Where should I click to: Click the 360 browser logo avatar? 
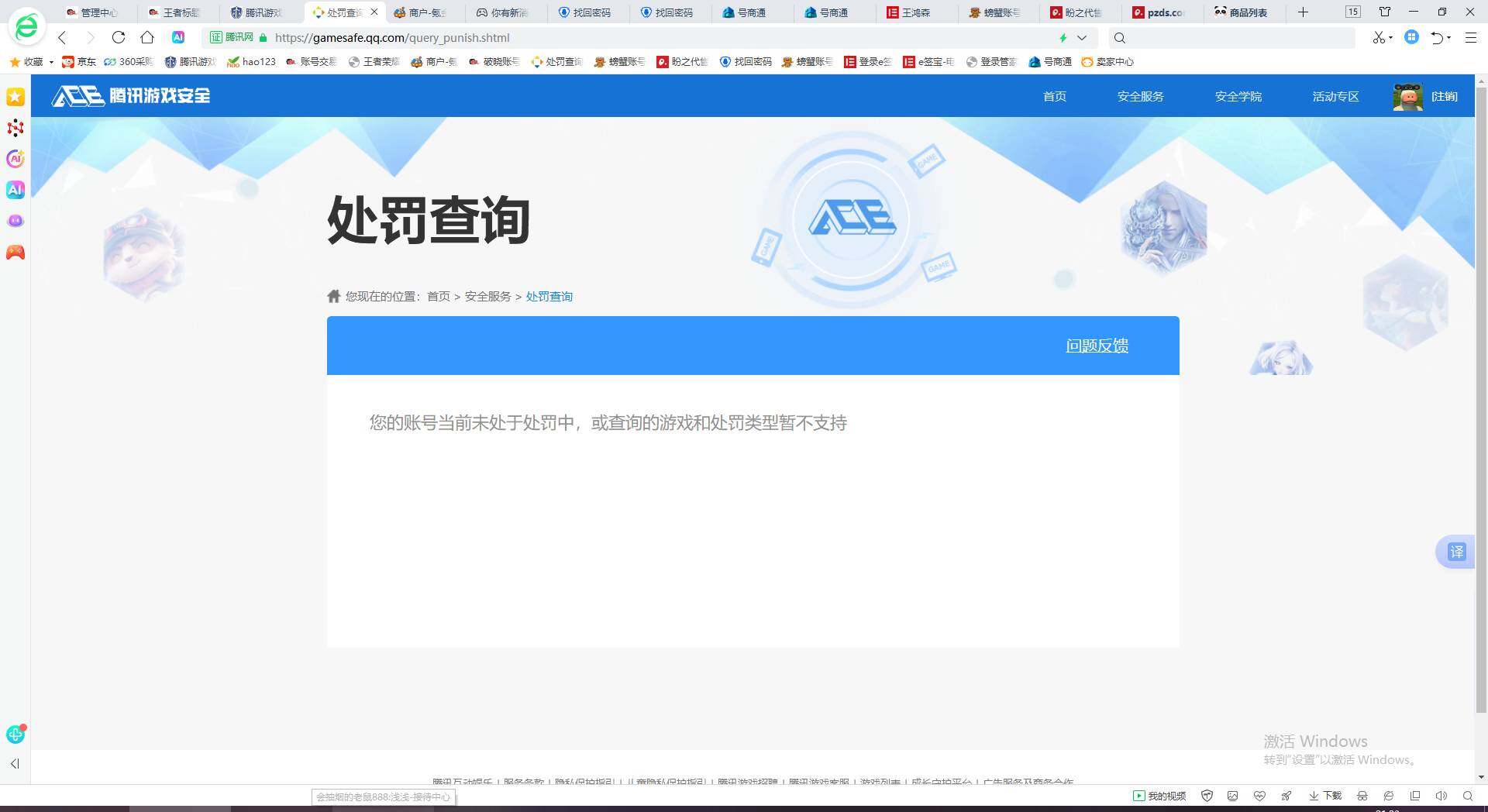click(26, 26)
